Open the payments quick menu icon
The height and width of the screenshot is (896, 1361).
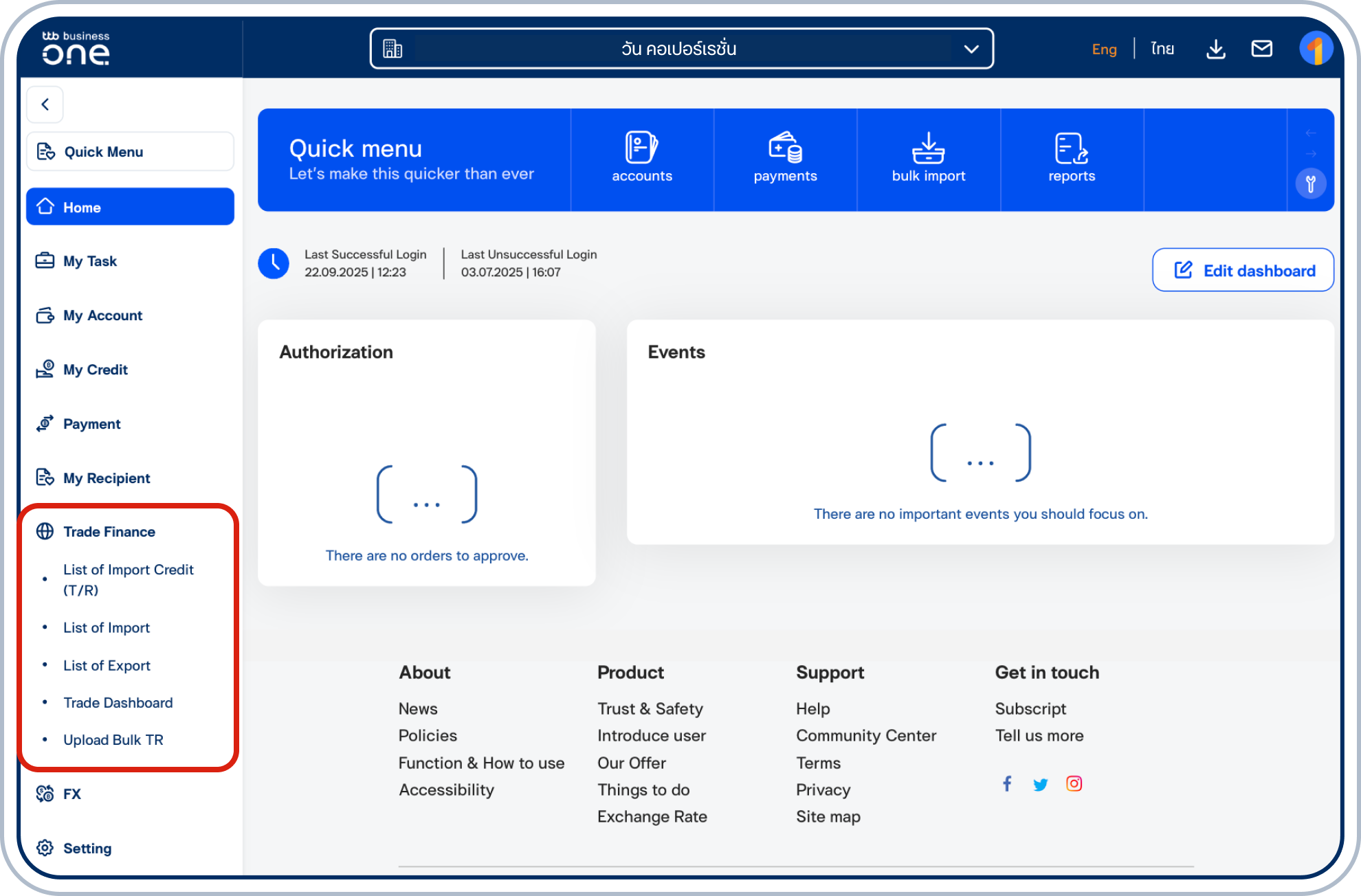[x=785, y=159]
